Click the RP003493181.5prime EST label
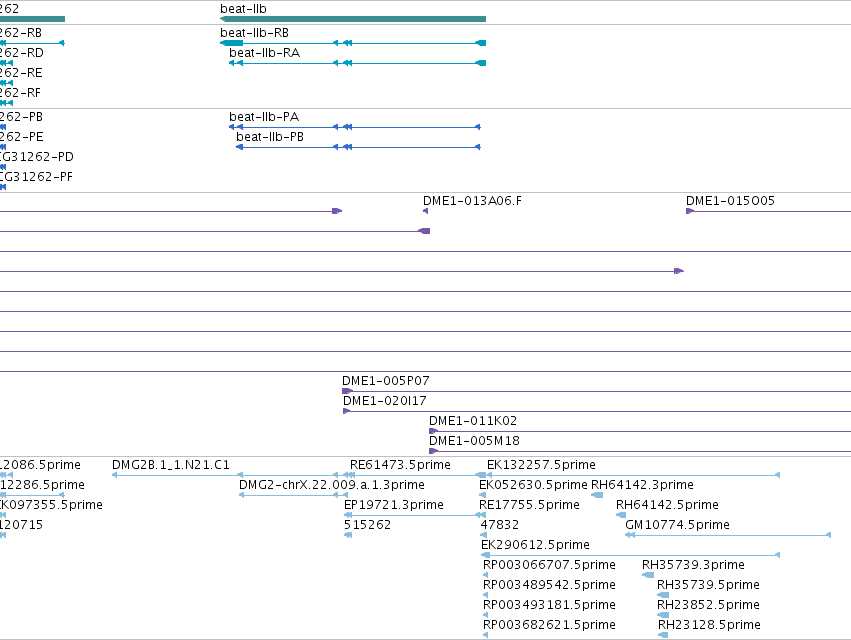This screenshot has width=851, height=640. [x=549, y=605]
